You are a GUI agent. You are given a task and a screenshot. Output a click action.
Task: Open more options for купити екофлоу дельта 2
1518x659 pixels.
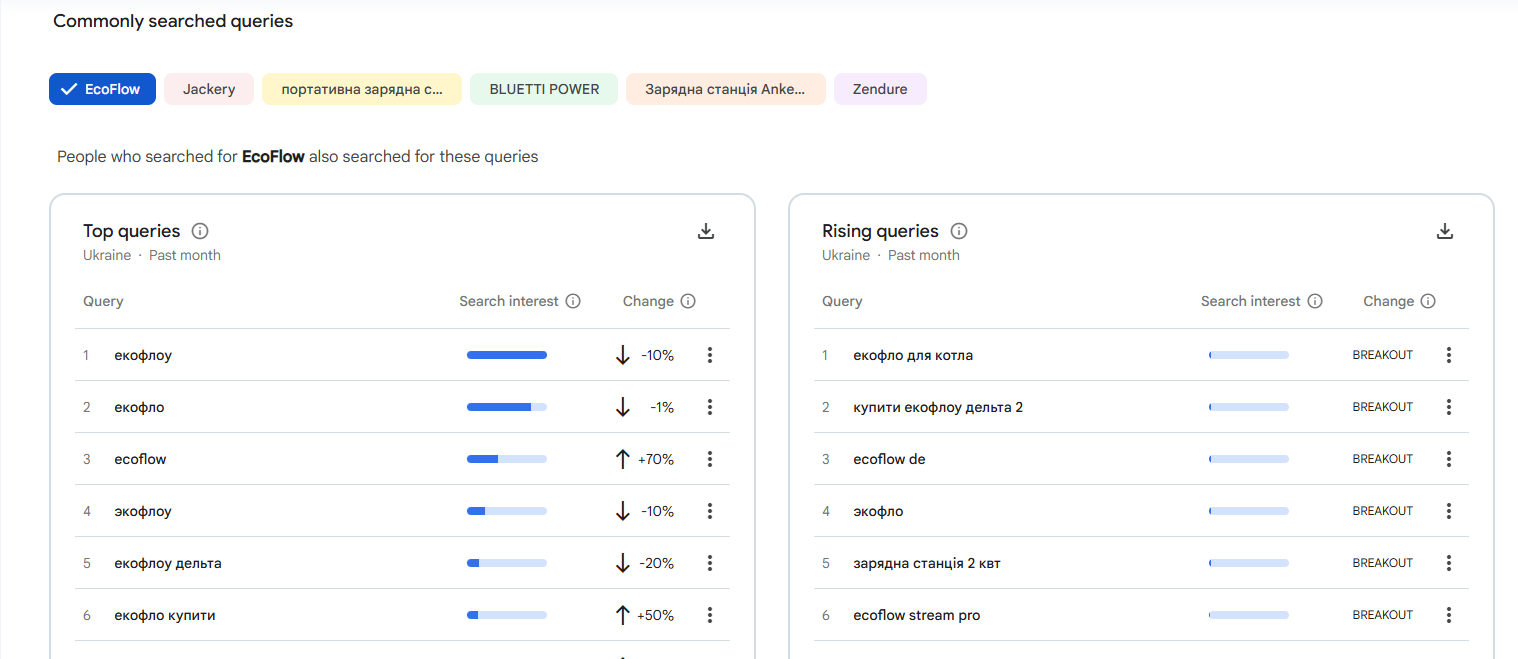1449,407
